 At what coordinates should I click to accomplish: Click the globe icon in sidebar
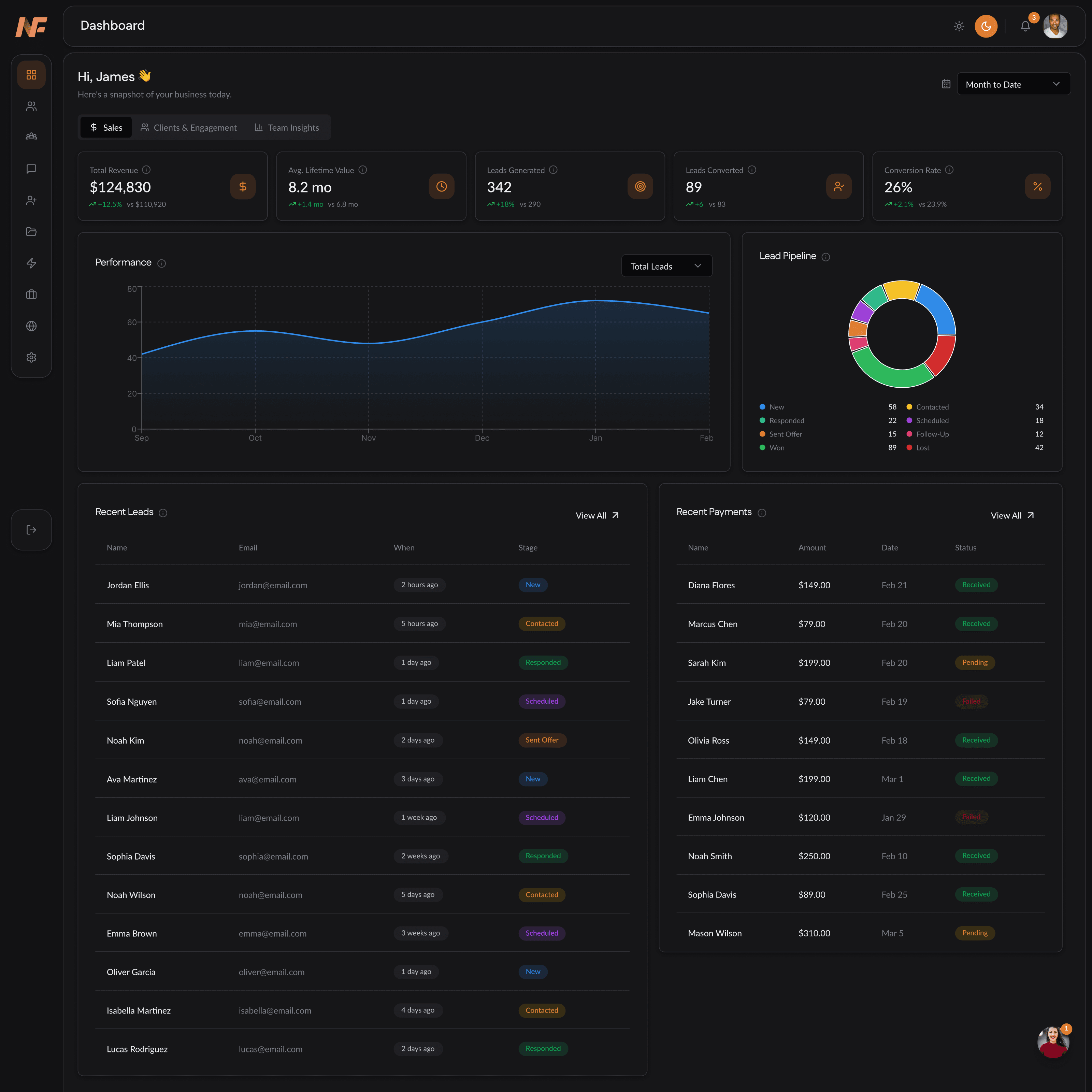tap(31, 326)
